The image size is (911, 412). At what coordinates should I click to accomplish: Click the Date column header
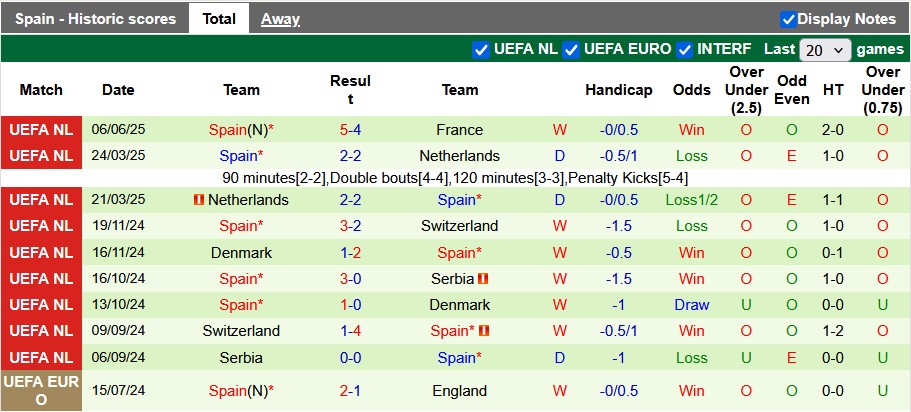[x=118, y=90]
